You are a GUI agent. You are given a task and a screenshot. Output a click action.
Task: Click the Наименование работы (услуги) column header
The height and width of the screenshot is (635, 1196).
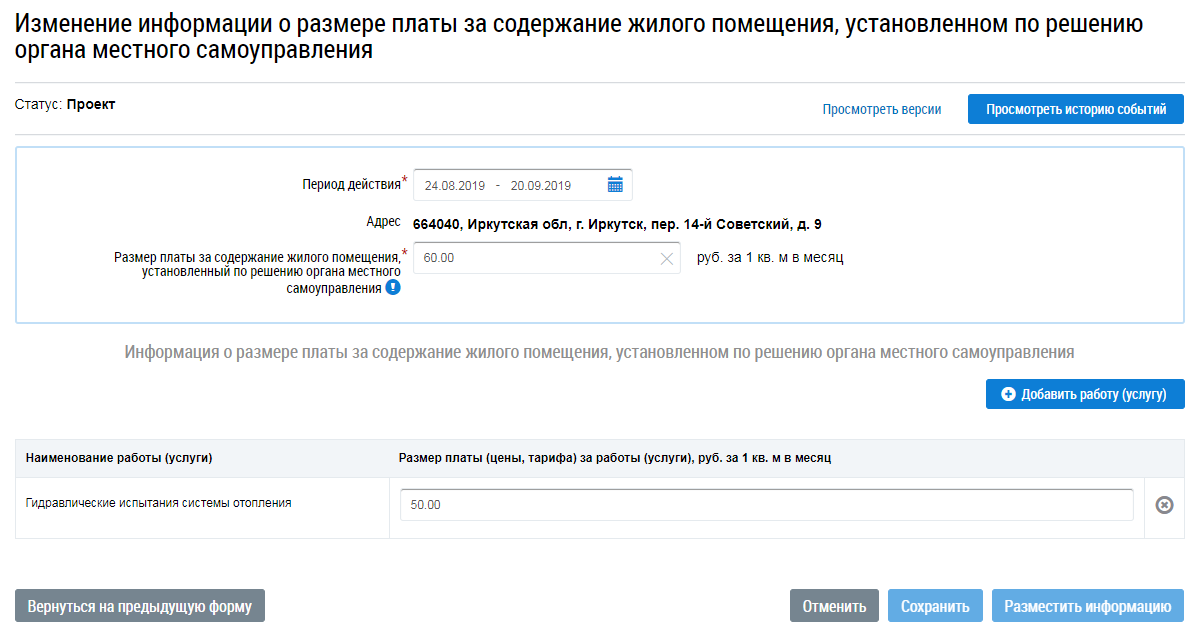point(119,458)
